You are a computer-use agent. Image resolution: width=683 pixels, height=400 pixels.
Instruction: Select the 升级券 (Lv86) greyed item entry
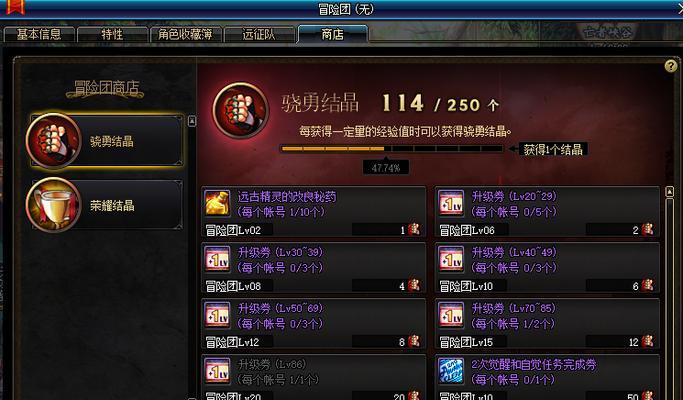pyautogui.click(x=314, y=377)
